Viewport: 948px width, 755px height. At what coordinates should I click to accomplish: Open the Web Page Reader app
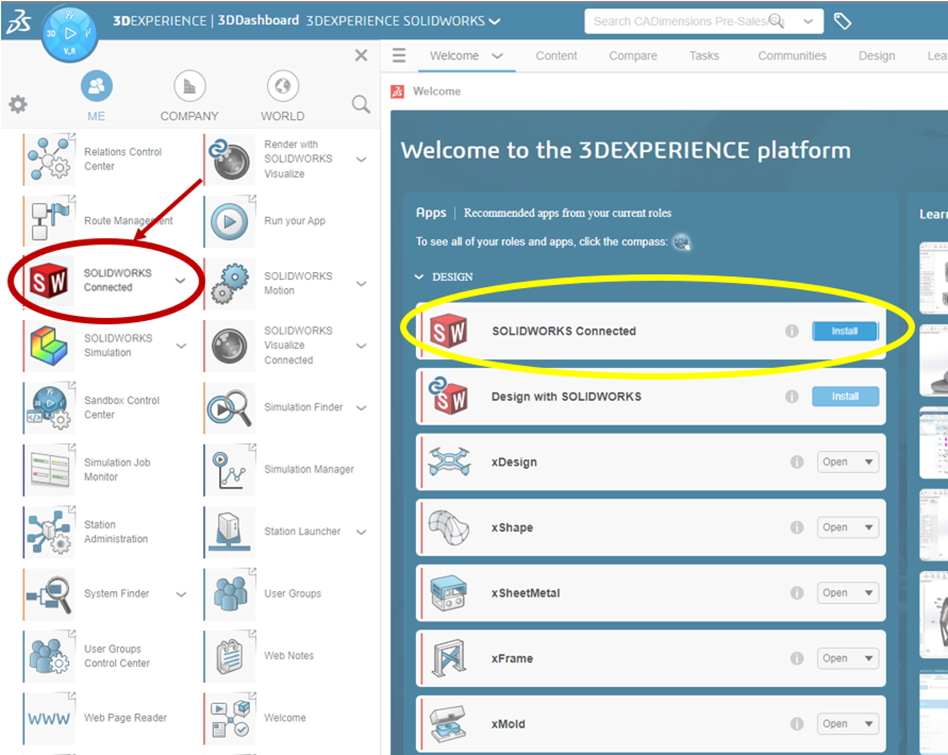coord(49,718)
